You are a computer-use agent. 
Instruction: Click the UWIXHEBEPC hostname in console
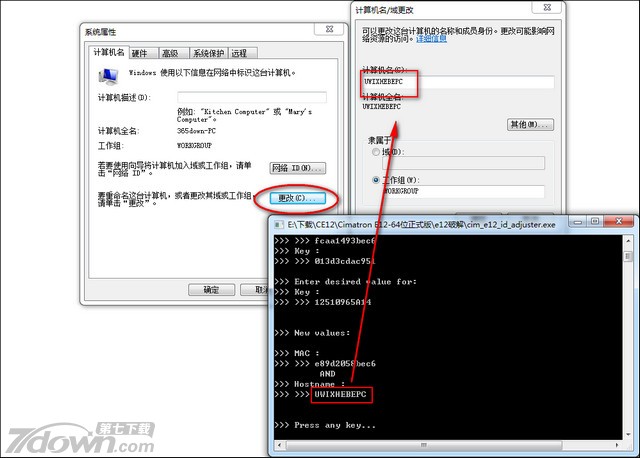(340, 394)
